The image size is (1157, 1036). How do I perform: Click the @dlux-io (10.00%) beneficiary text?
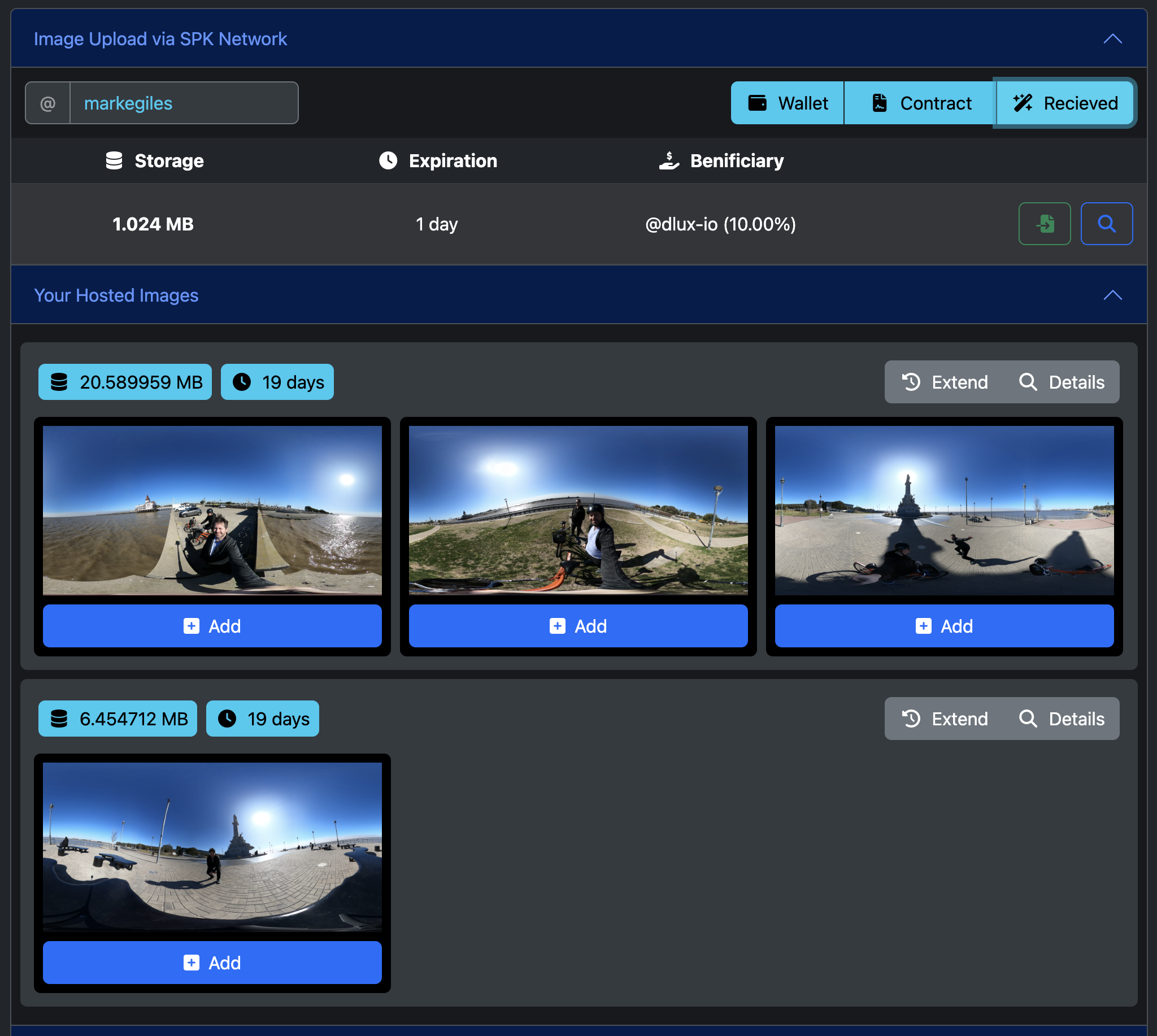click(x=720, y=224)
